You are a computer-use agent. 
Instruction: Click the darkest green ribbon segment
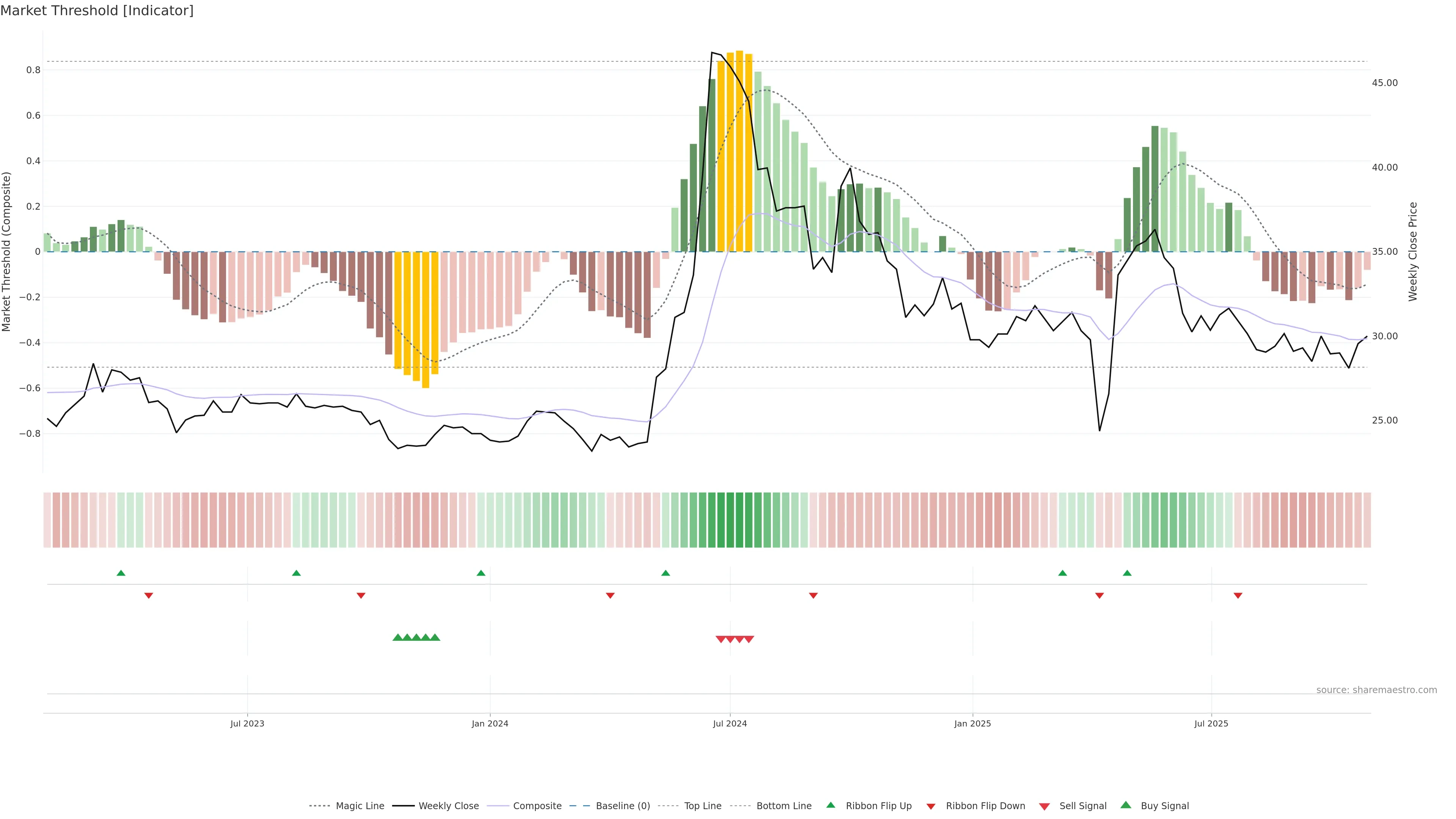pyautogui.click(x=730, y=520)
